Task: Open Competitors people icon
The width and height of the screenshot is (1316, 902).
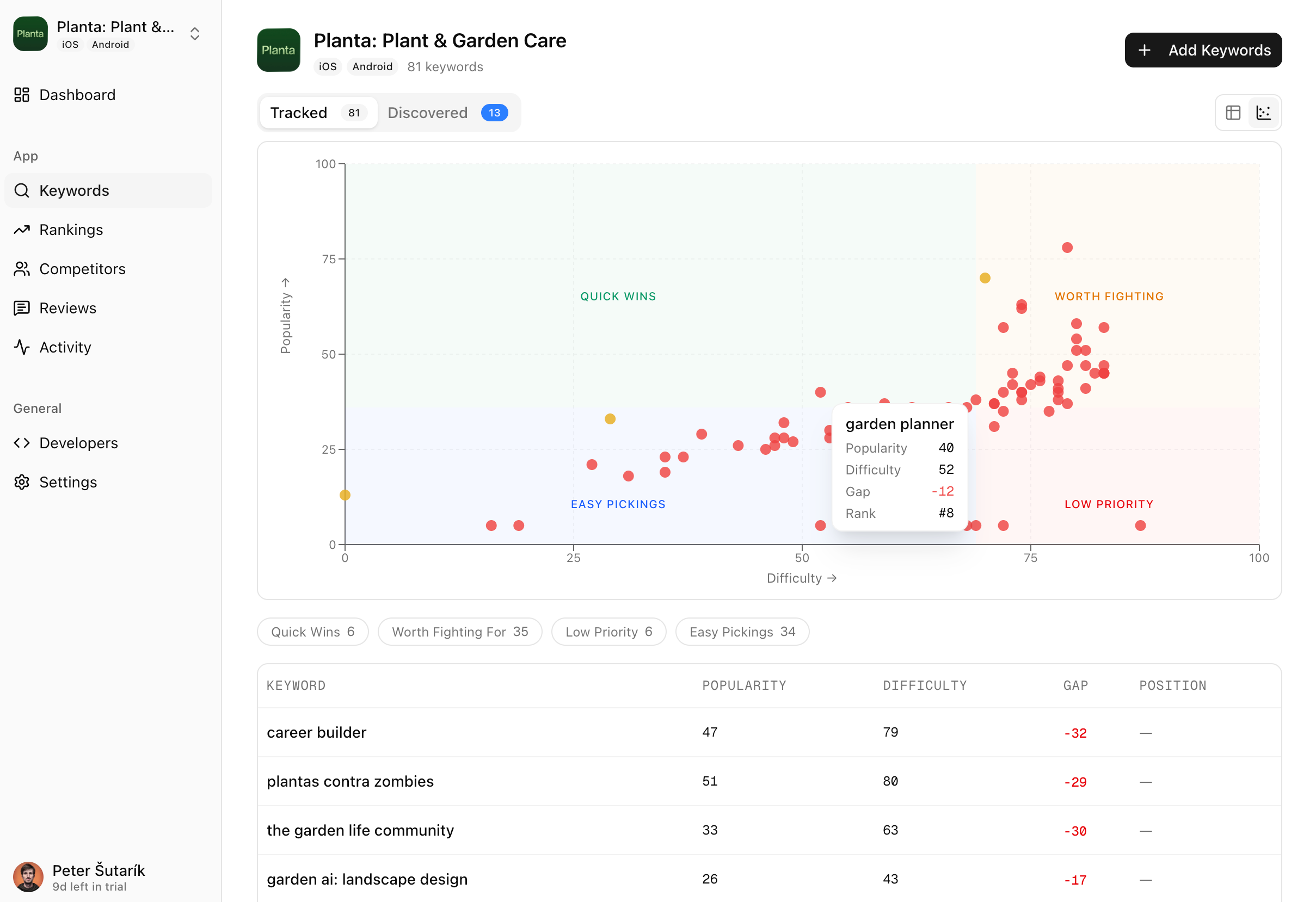Action: (x=22, y=269)
